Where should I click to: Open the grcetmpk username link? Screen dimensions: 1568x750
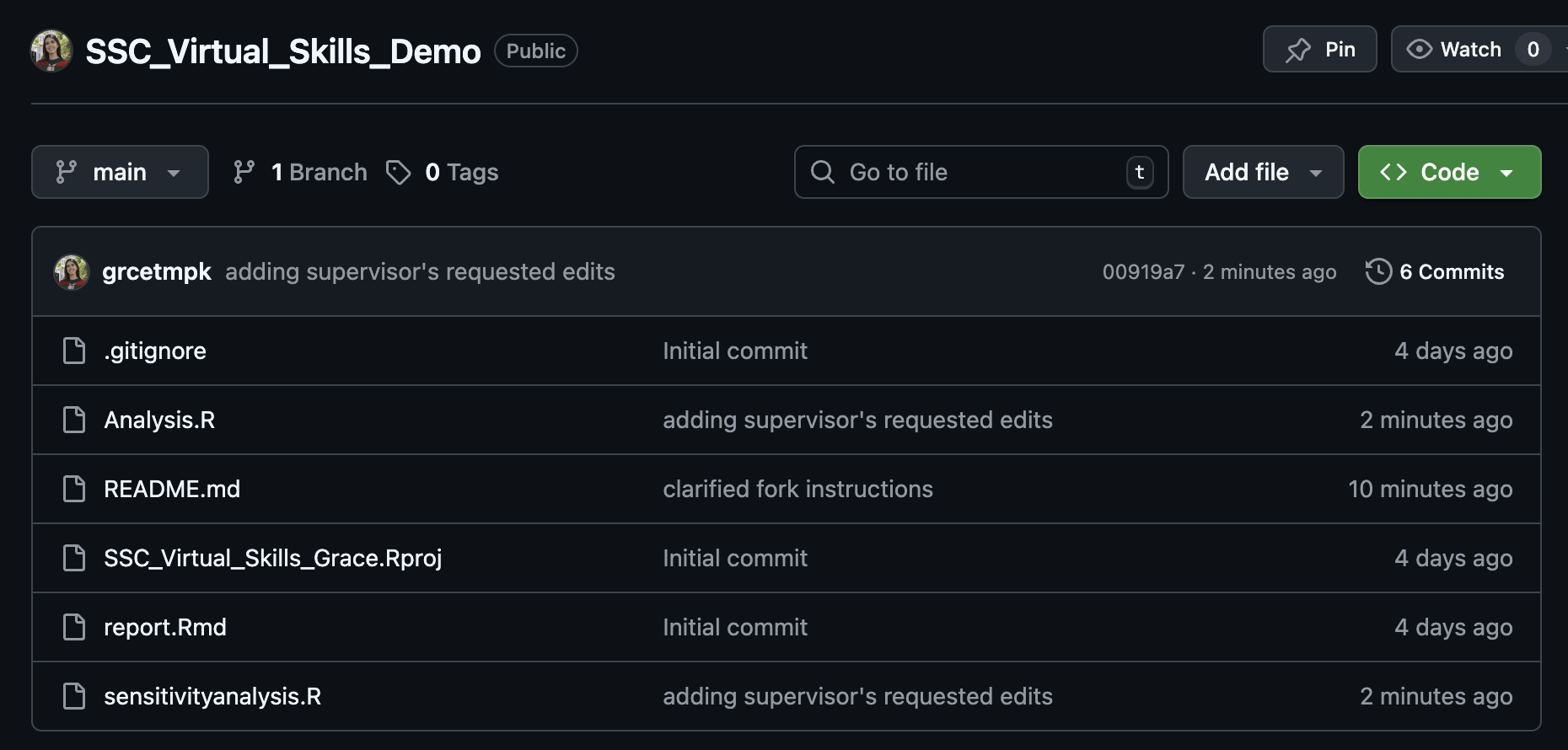(157, 271)
